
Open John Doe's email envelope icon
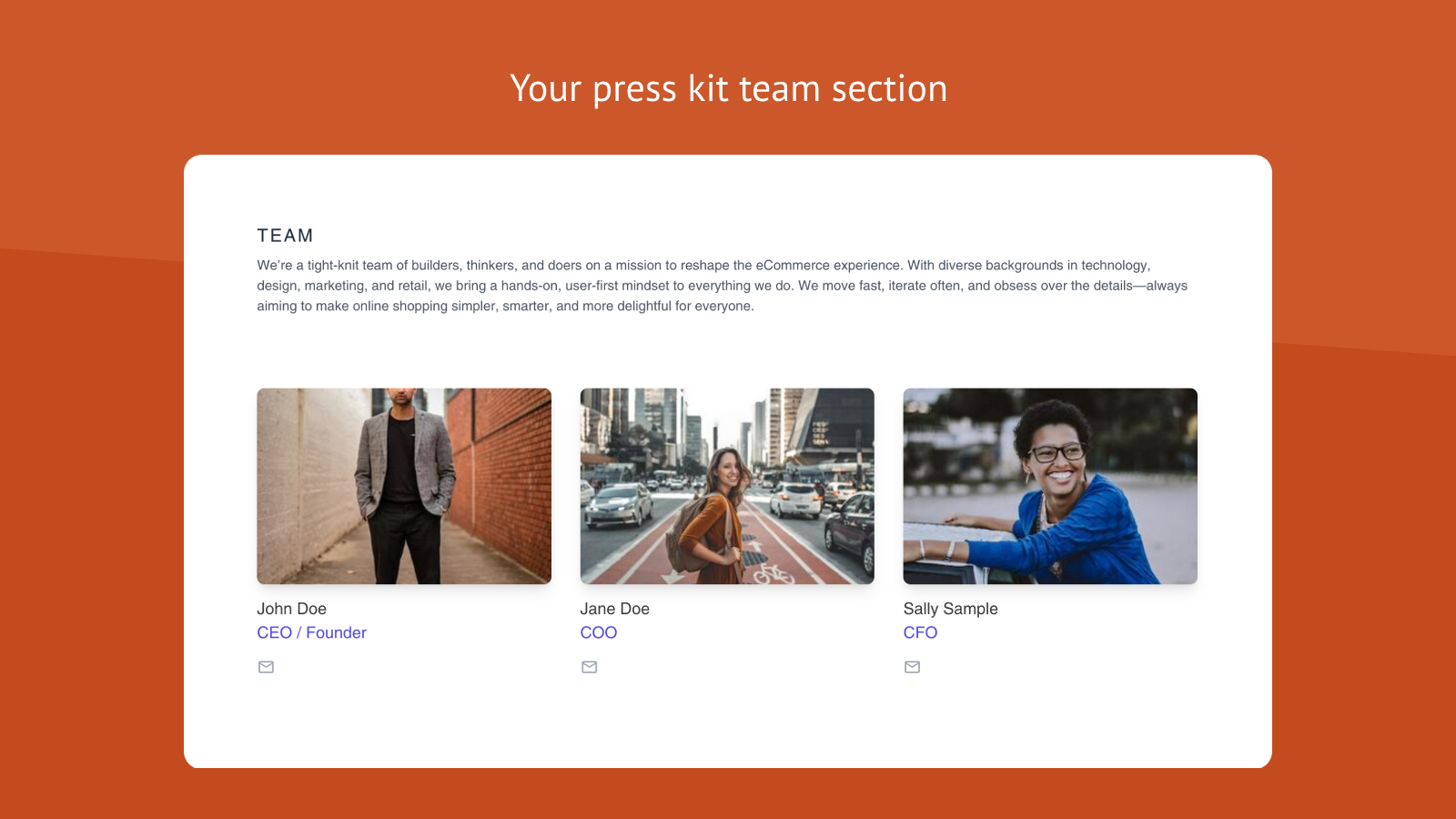pos(266,667)
